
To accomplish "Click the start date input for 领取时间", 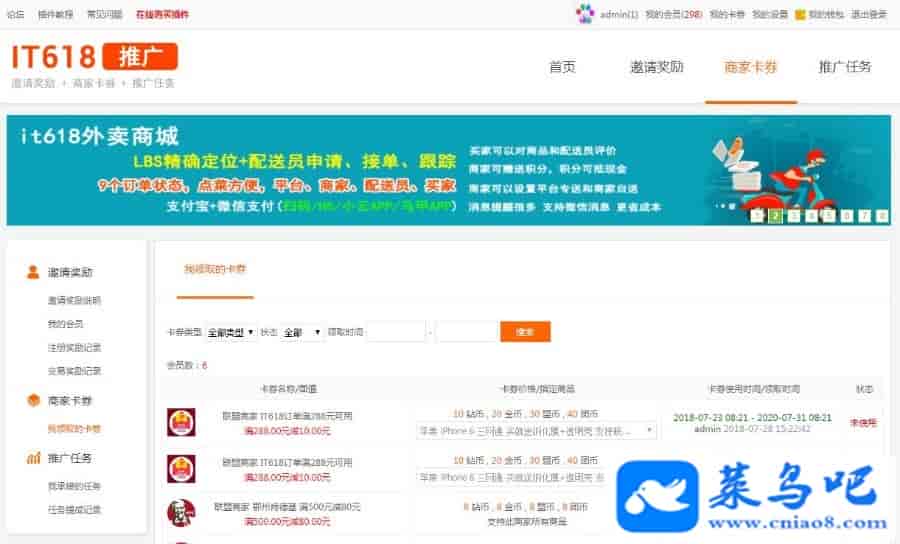I will pyautogui.click(x=396, y=332).
